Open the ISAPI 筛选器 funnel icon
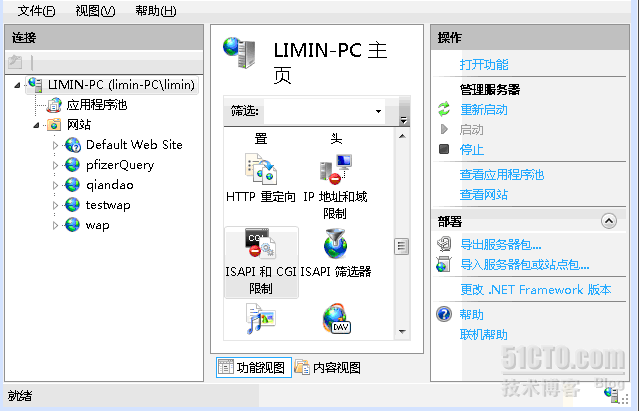Viewport: 639px width, 411px height. click(x=335, y=244)
